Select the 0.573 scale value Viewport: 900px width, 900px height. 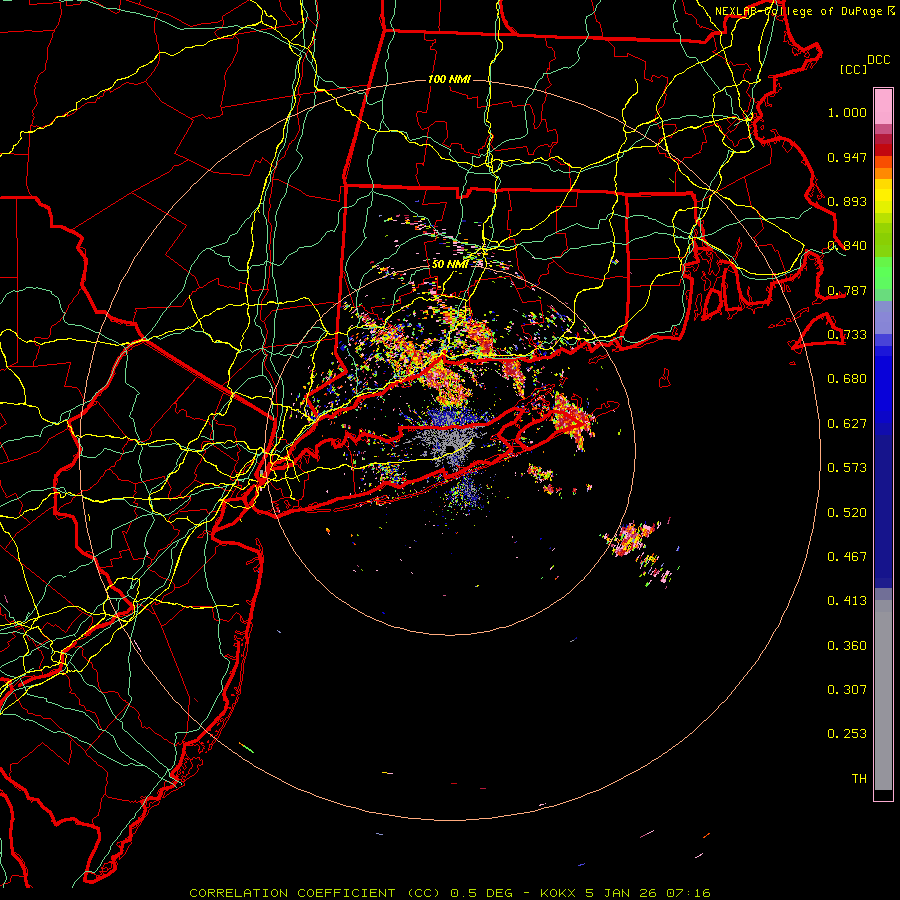coord(847,468)
